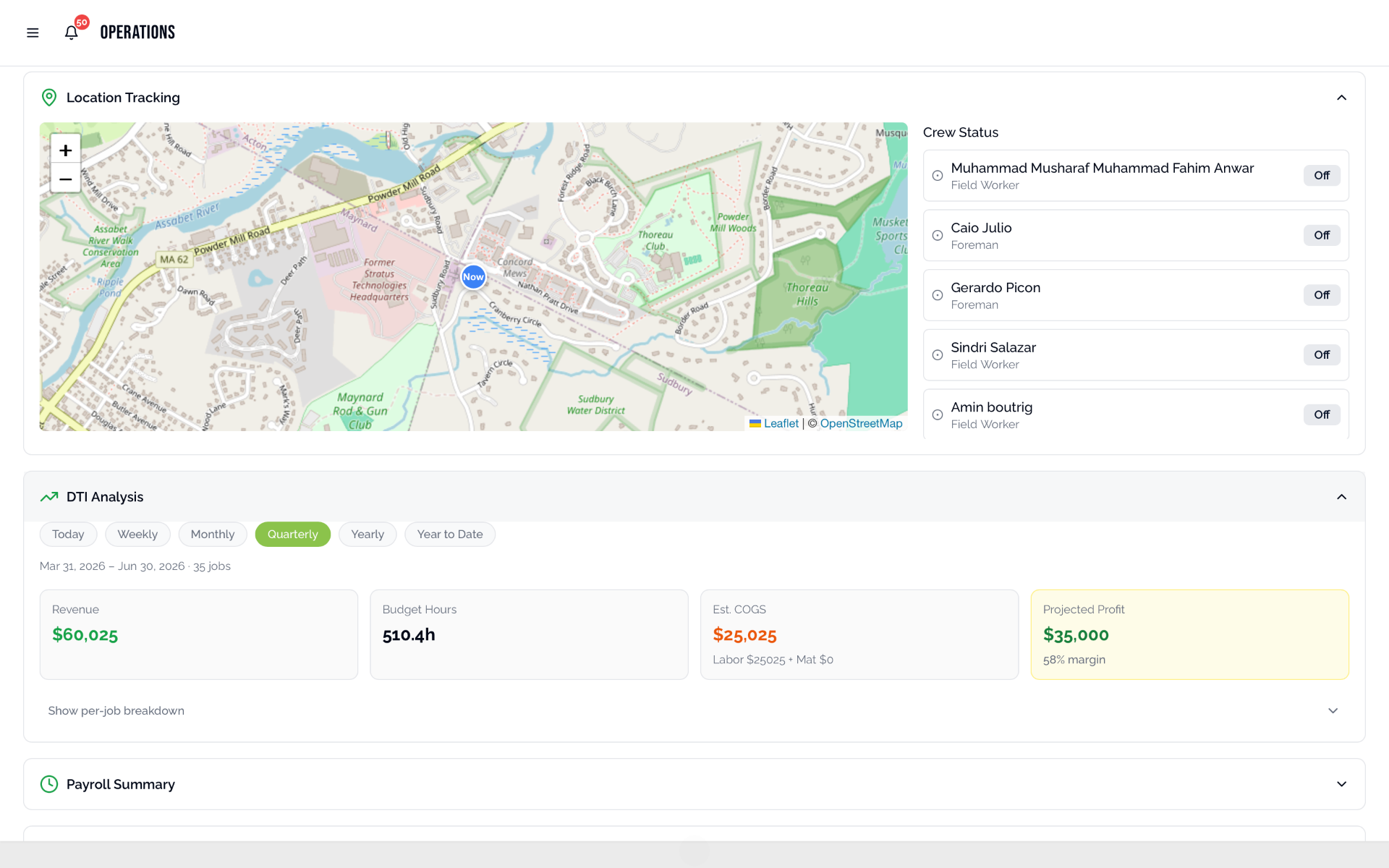The height and width of the screenshot is (868, 1389).
Task: Click the Now marker on map
Action: 473,276
